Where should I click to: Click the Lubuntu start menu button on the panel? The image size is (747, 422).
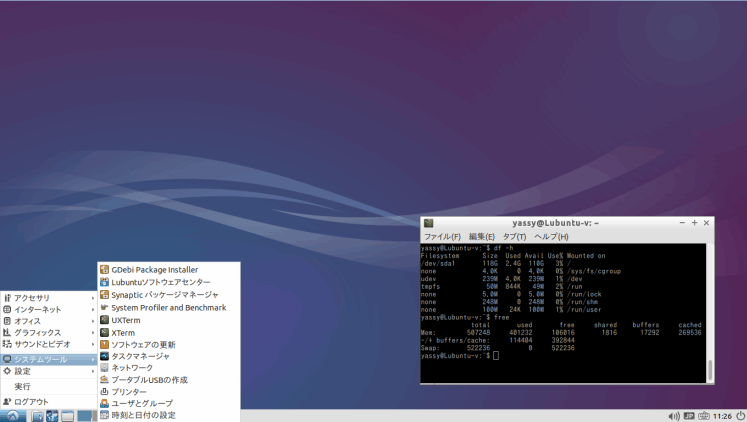point(13,416)
